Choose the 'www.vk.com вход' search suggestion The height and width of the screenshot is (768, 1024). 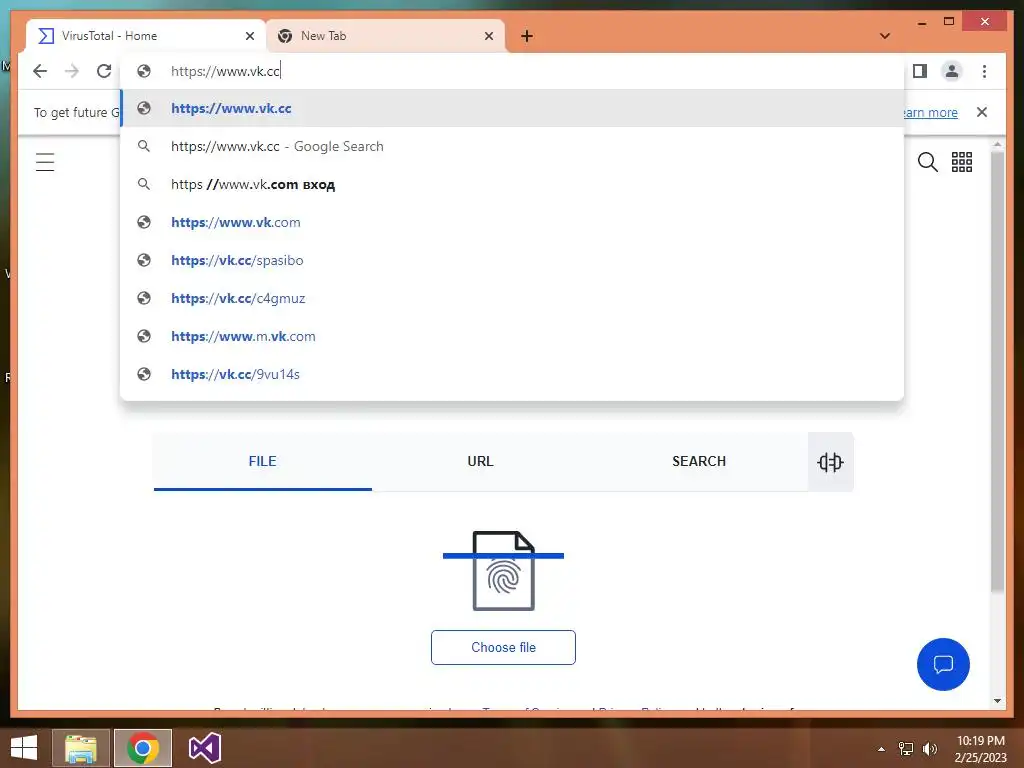512,184
